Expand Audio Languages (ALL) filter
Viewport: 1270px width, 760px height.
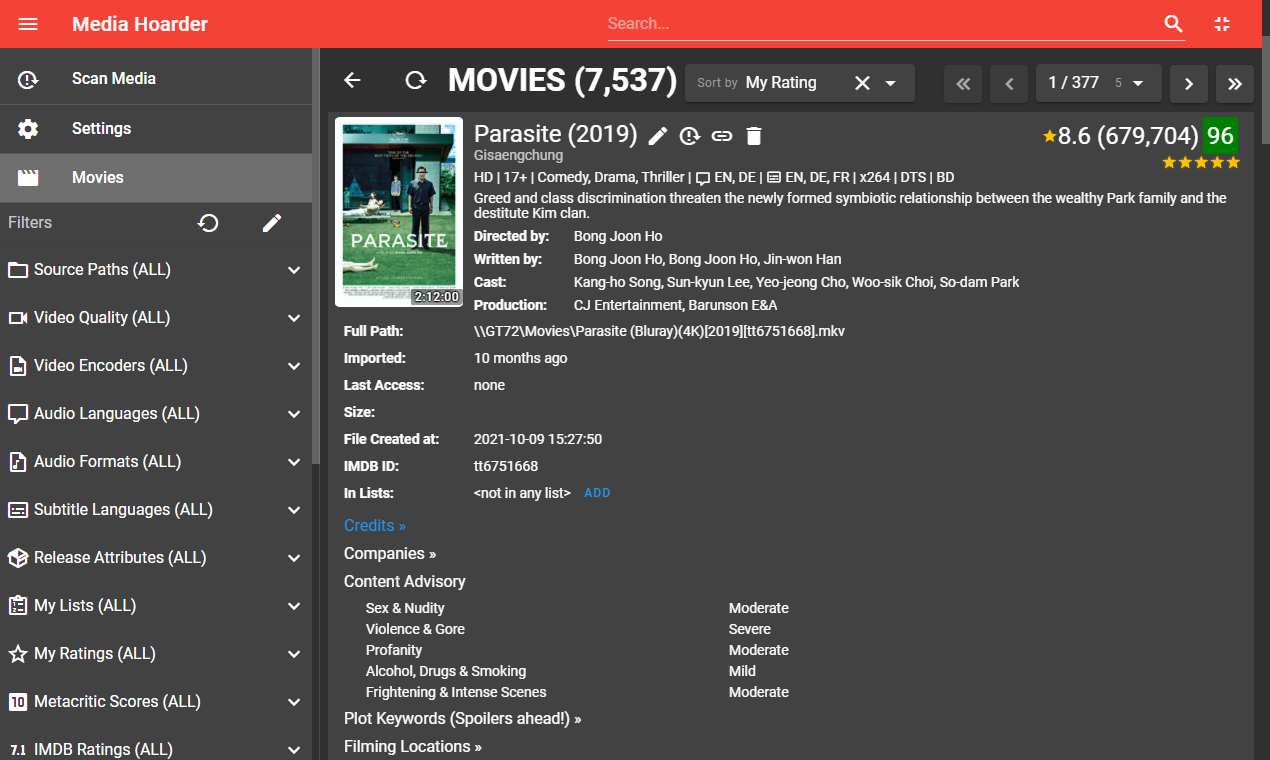pyautogui.click(x=156, y=414)
